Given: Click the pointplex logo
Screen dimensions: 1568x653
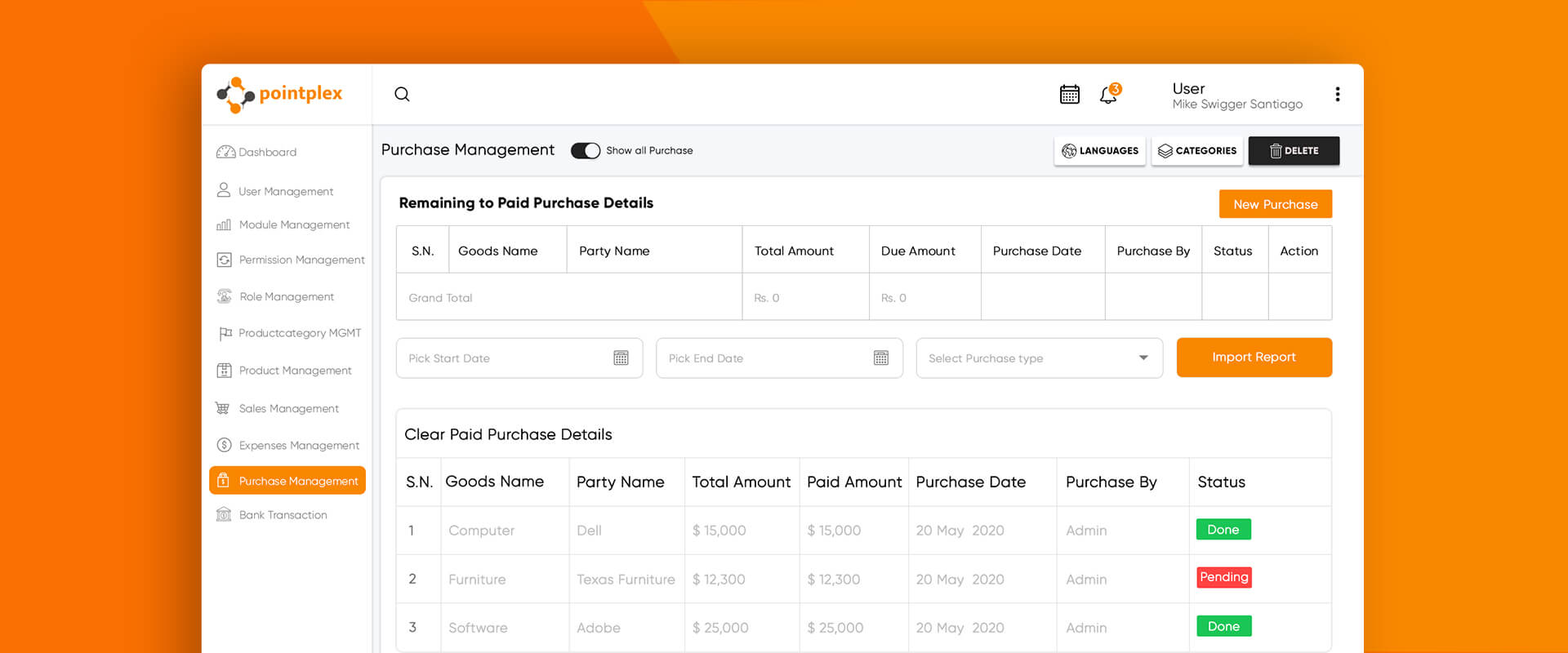Looking at the screenshot, I should 280,95.
